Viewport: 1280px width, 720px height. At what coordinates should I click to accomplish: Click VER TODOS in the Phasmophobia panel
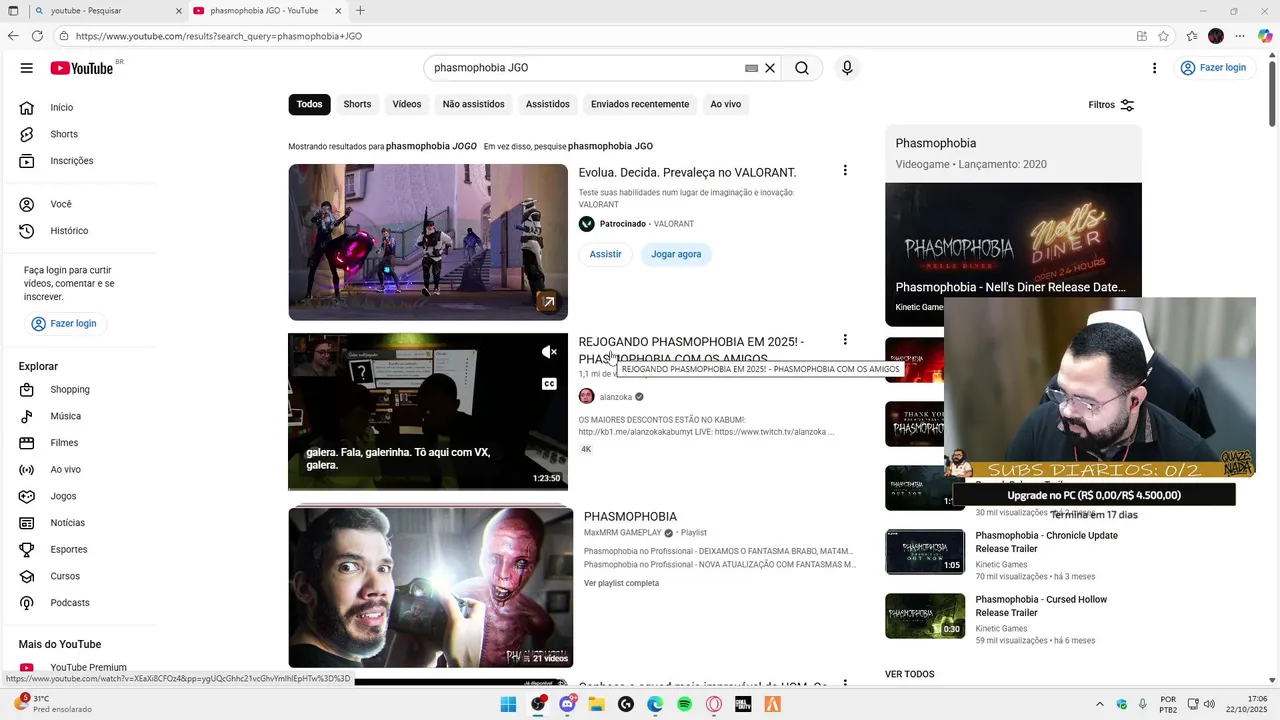pos(910,674)
